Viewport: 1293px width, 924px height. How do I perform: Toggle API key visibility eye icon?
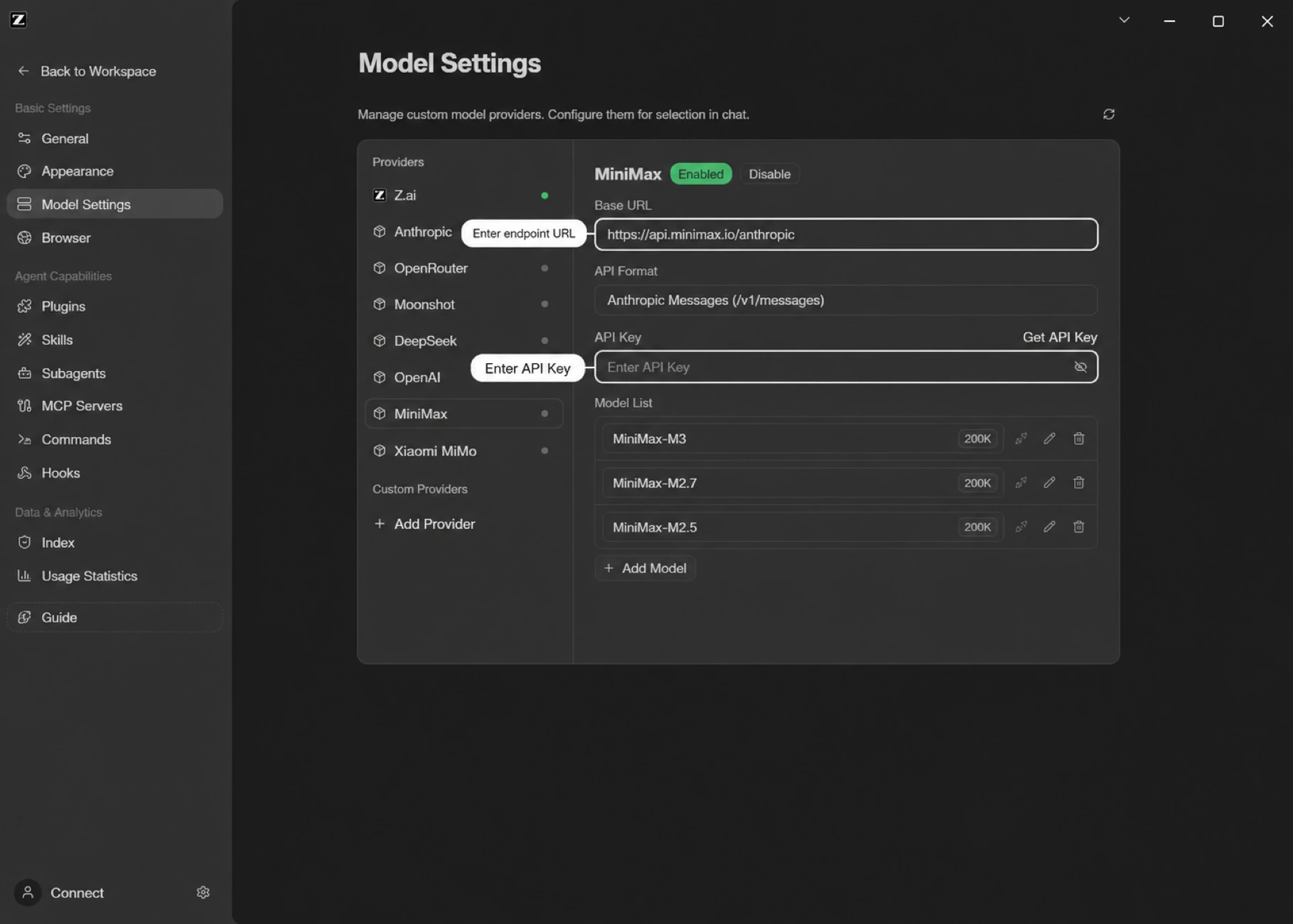[x=1080, y=367]
